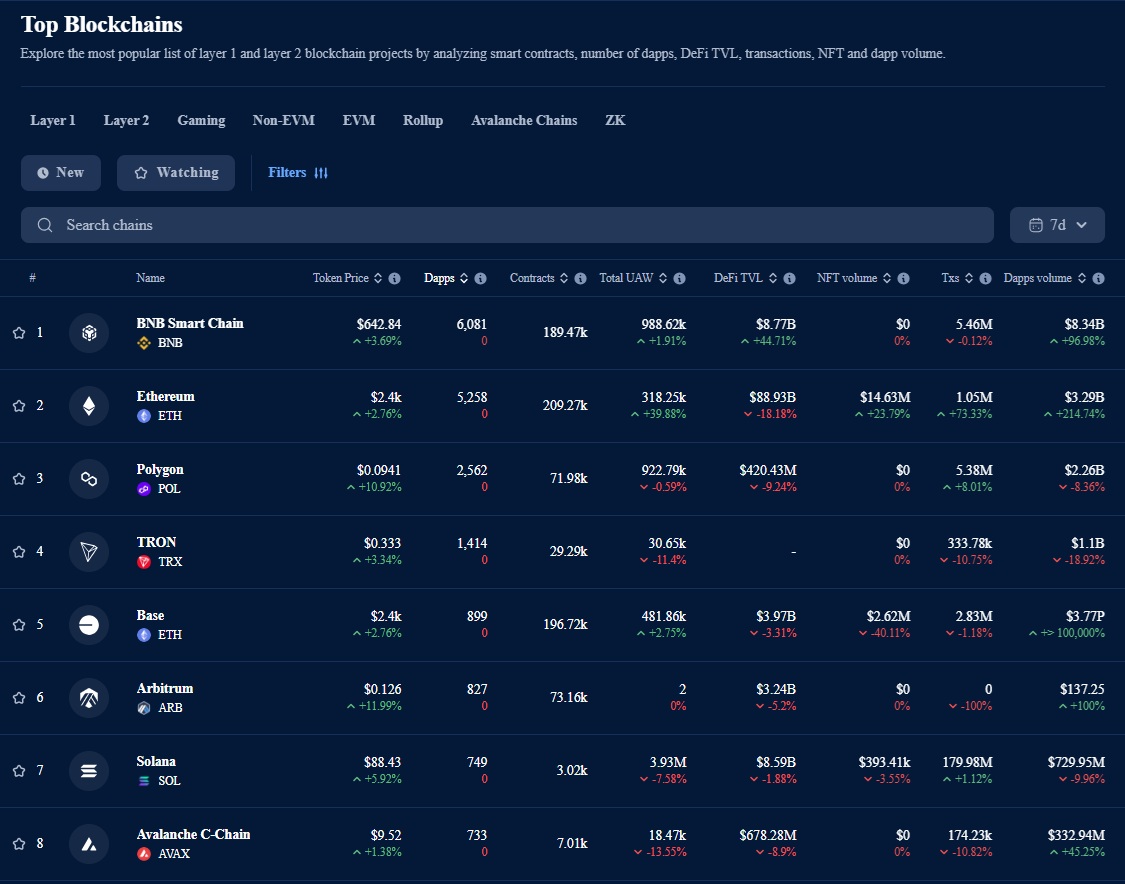This screenshot has width=1125, height=884.
Task: Select the ZK category tab
Action: (x=615, y=121)
